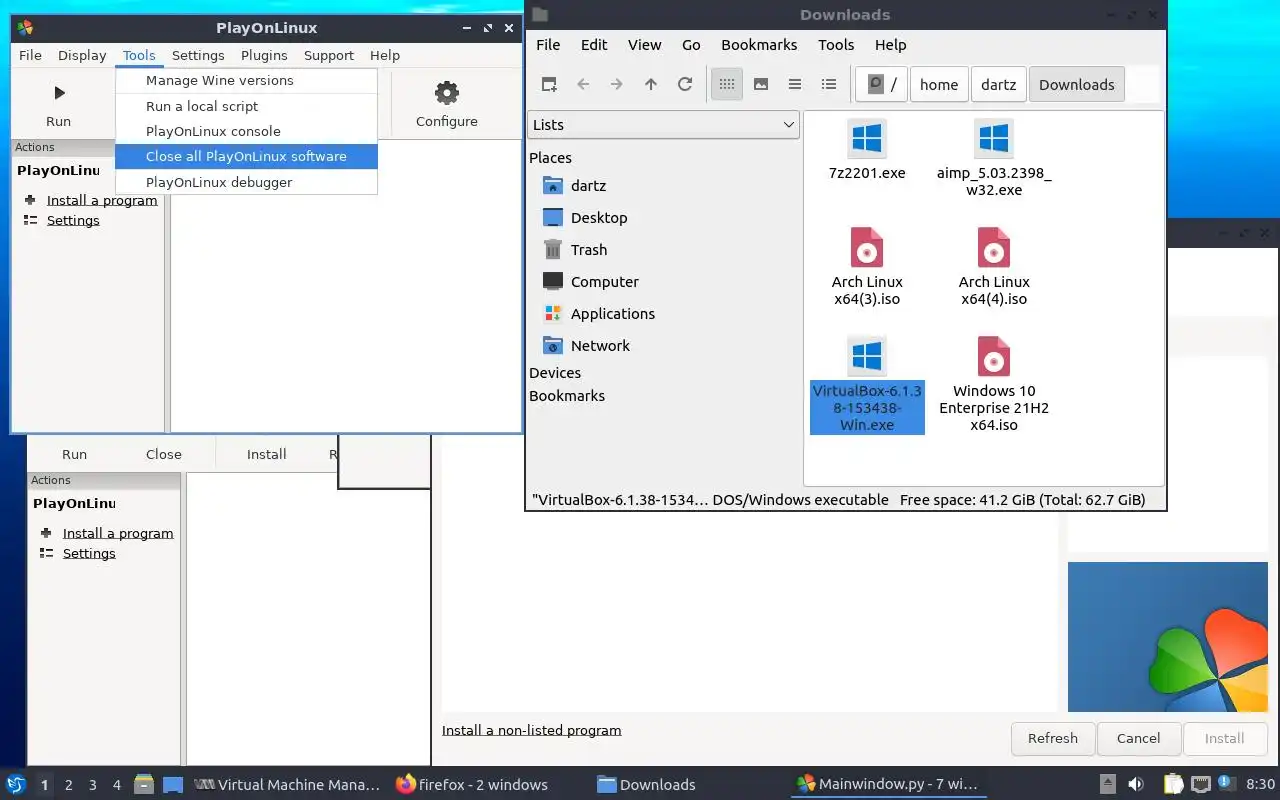Viewport: 1280px width, 800px height.
Task: Choose Manage Wine versions from Tools menu
Action: tap(246, 81)
